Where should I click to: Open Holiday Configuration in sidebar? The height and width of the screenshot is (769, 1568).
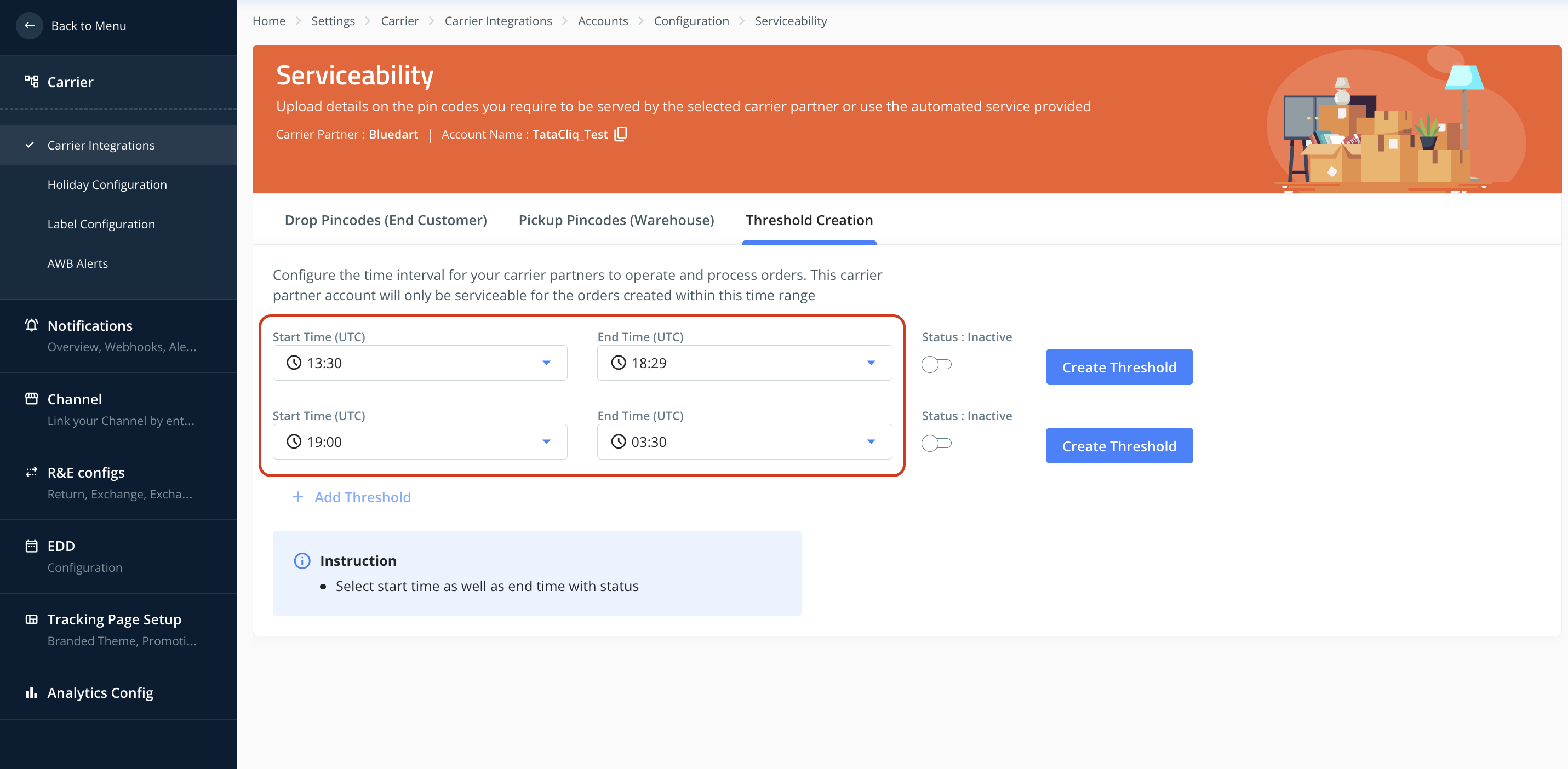pyautogui.click(x=107, y=185)
